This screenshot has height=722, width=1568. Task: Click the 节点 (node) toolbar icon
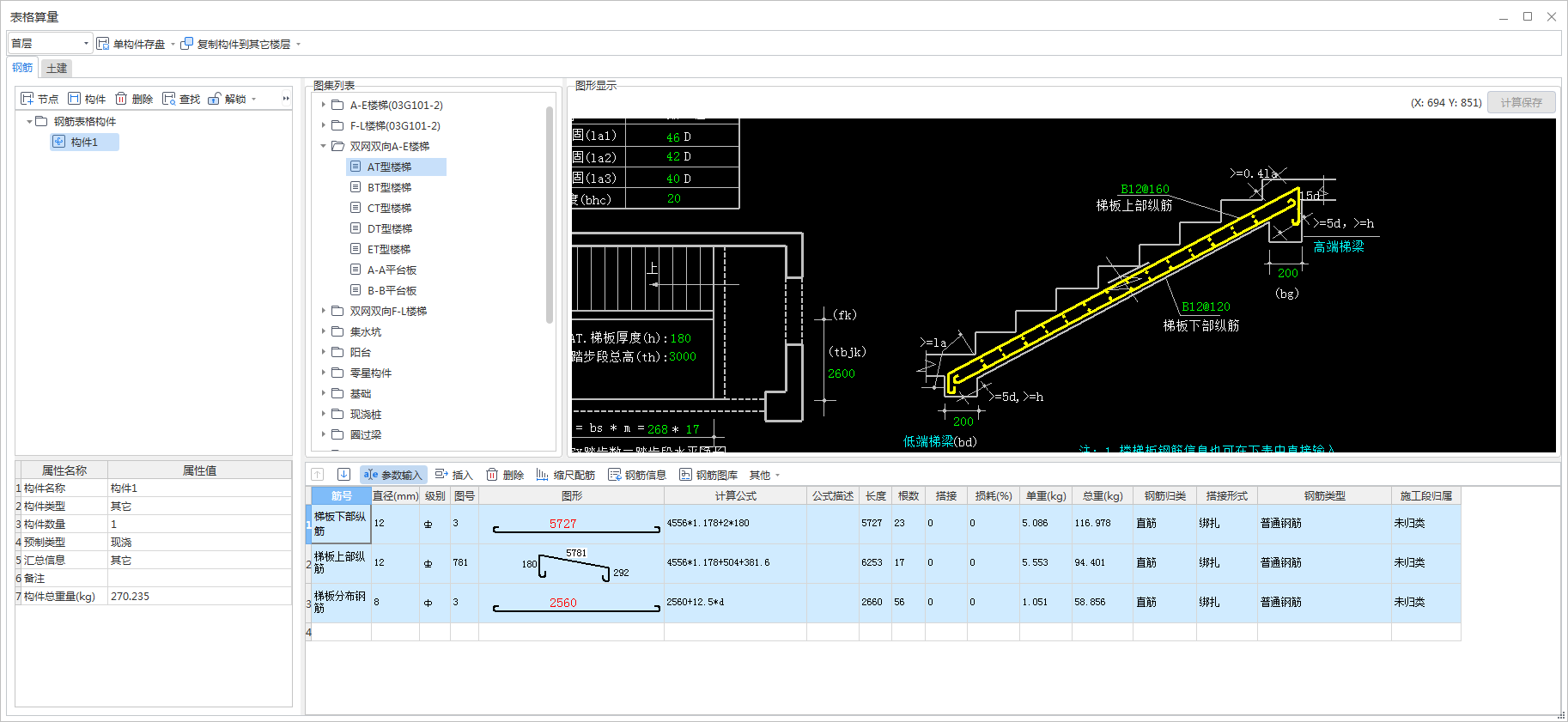(27, 99)
